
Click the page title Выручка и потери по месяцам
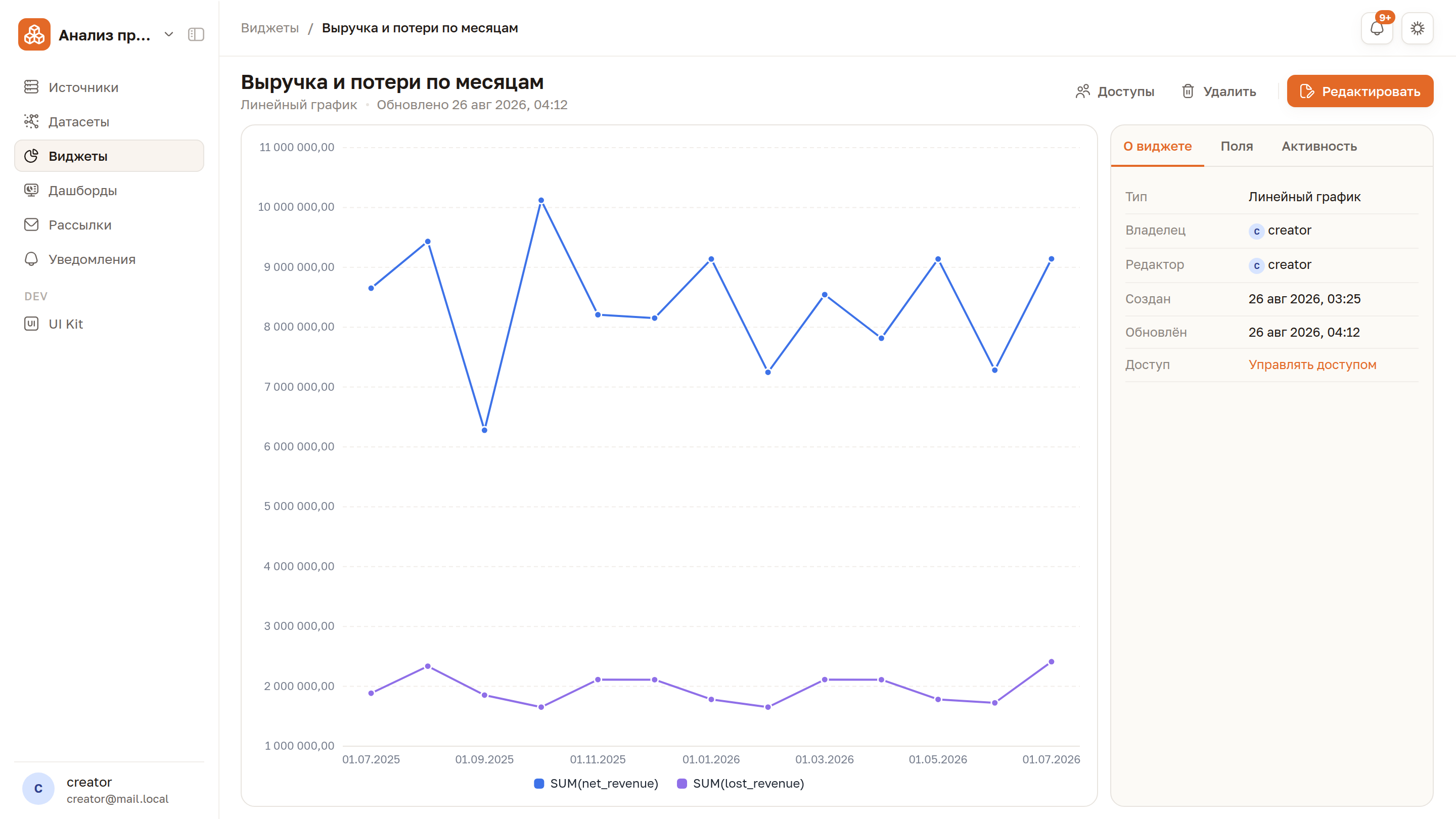coord(392,82)
